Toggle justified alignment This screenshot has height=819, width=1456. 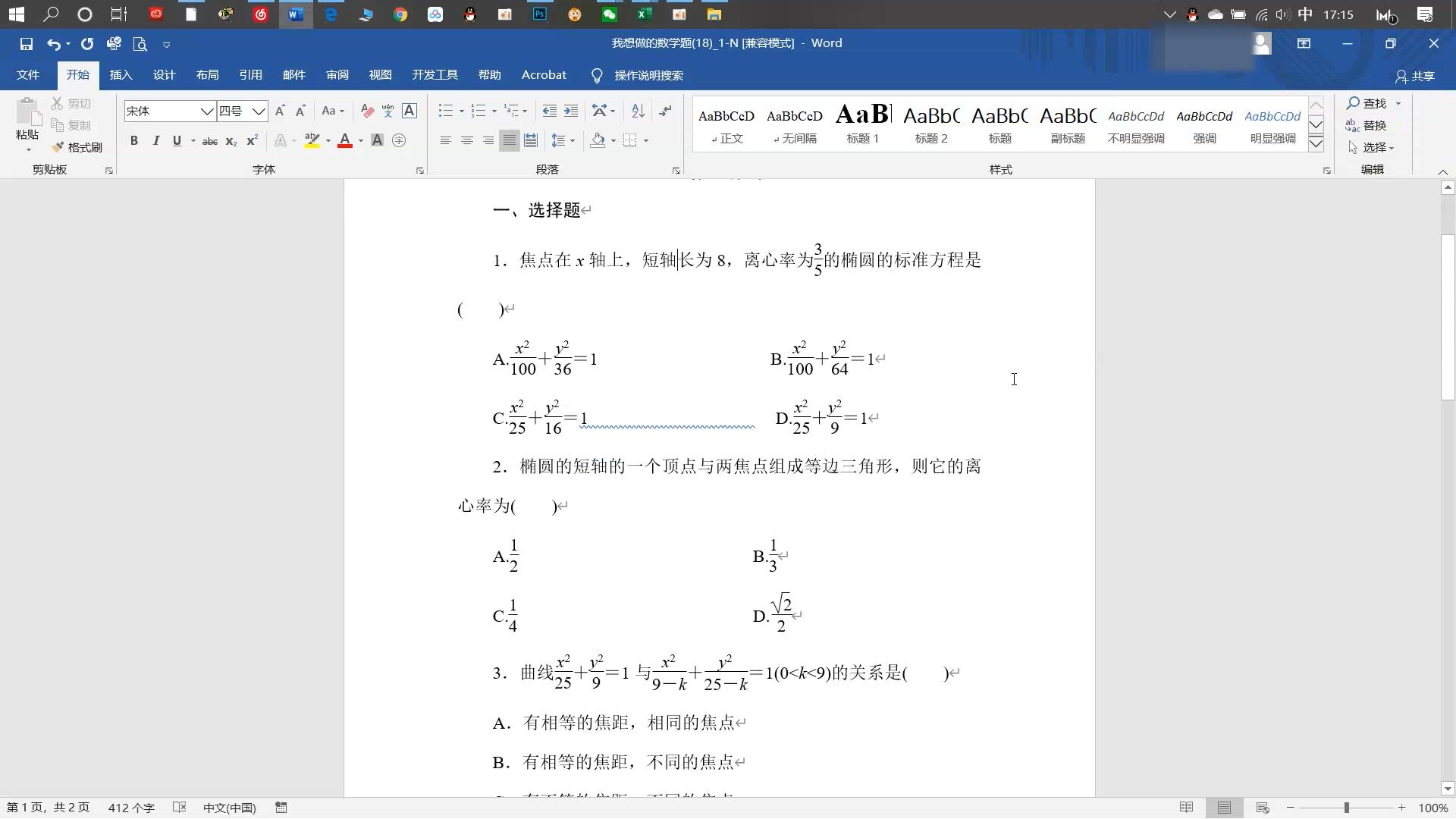[509, 140]
